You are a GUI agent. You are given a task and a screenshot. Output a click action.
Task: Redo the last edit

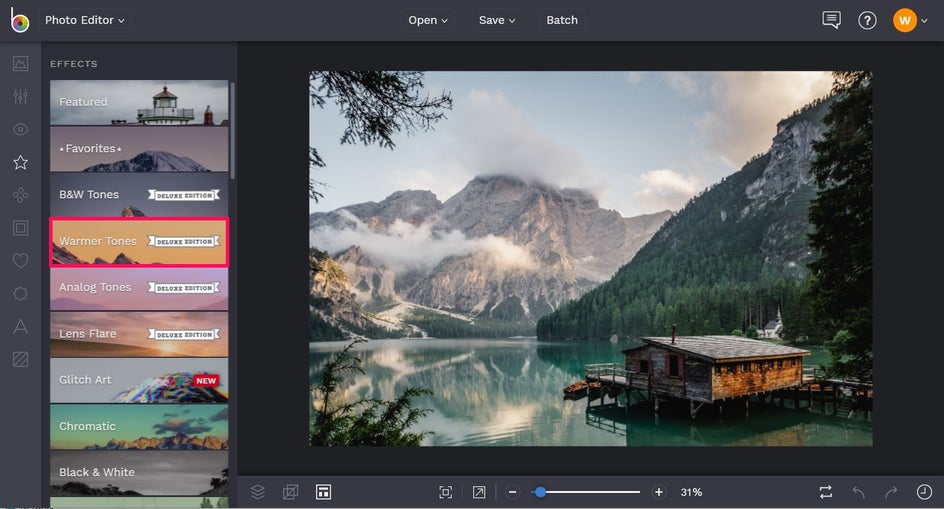tap(891, 492)
